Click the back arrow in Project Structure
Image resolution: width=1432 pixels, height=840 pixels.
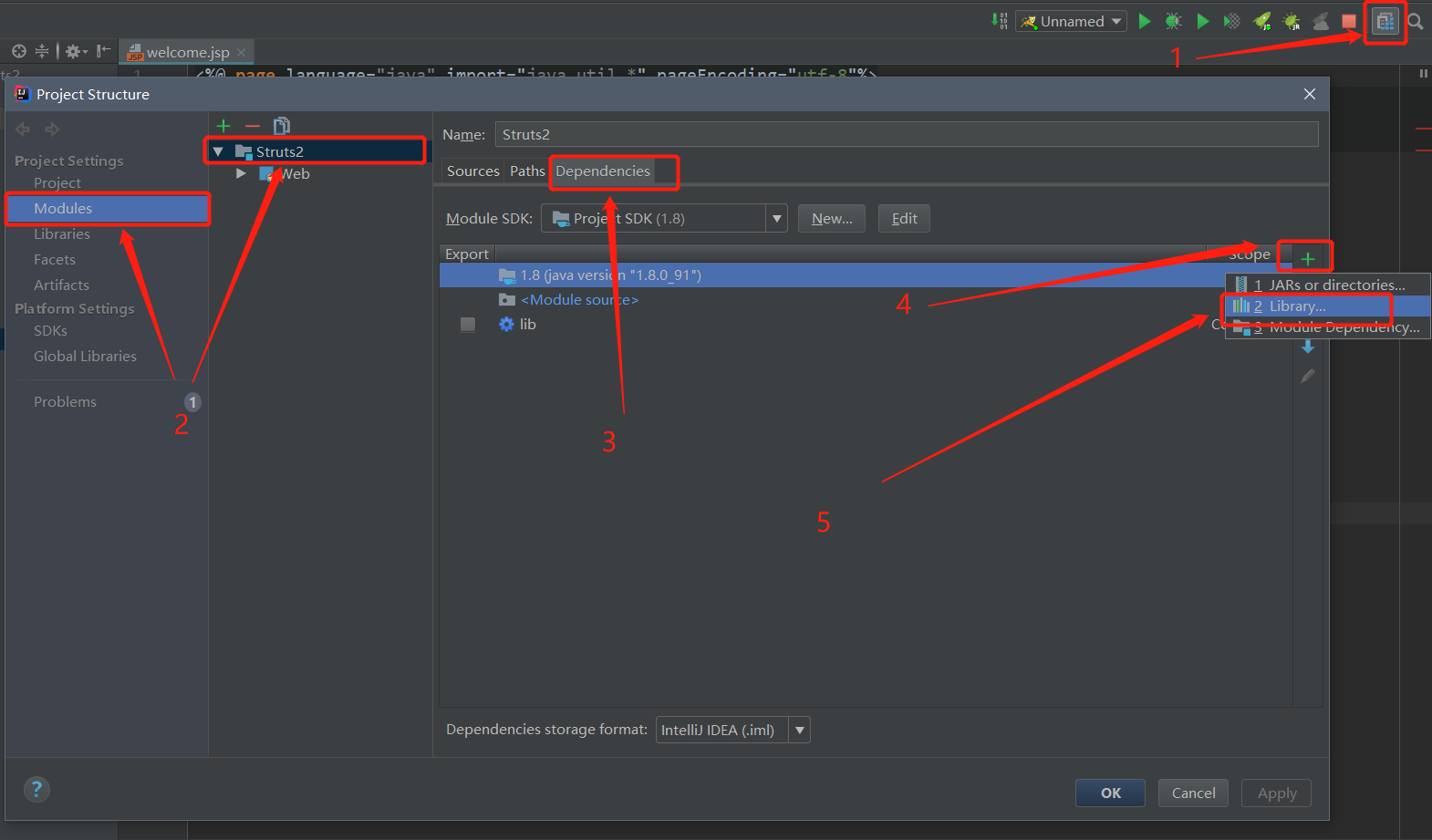[x=23, y=130]
